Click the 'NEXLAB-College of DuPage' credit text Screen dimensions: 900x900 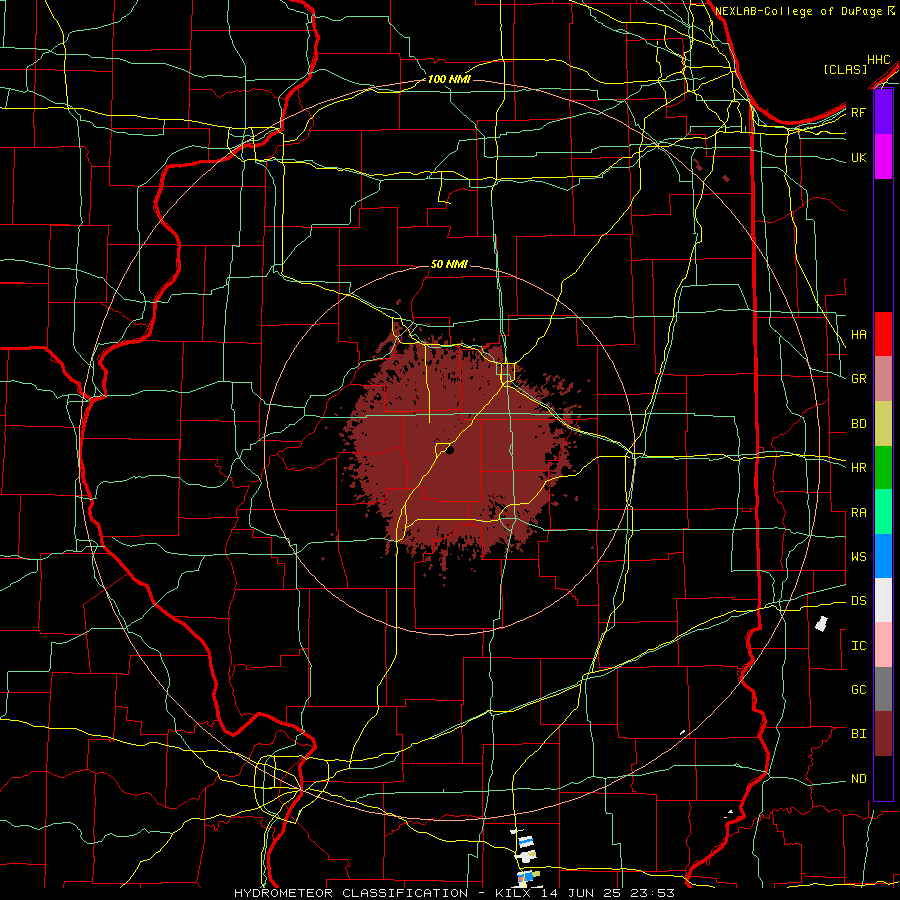[x=801, y=11]
